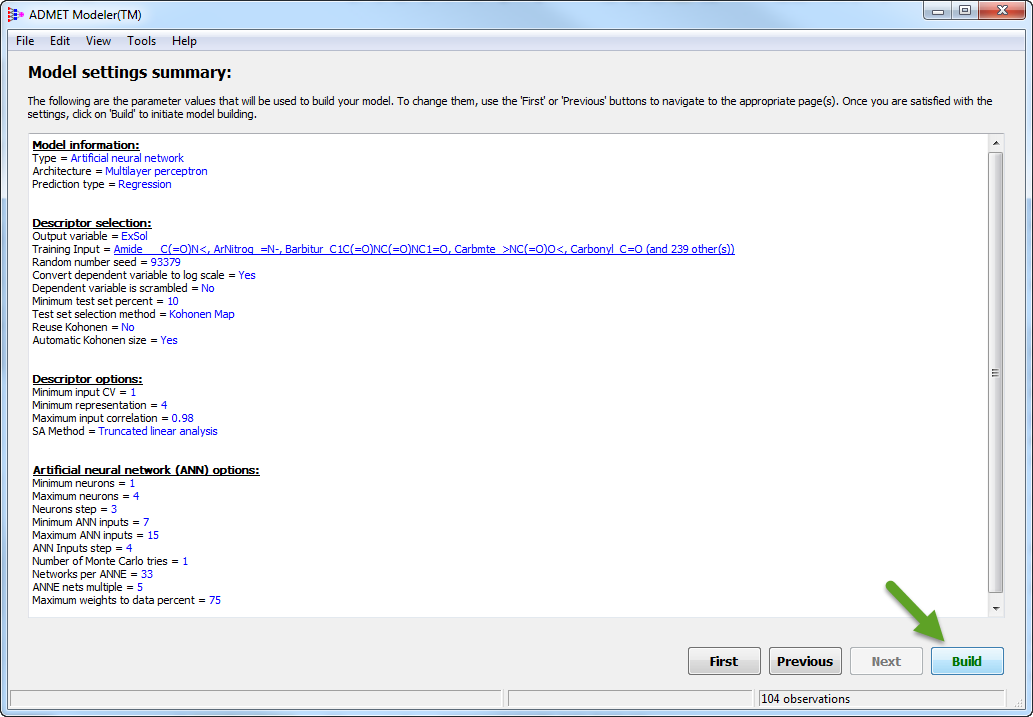Open the File menu

[x=25, y=41]
